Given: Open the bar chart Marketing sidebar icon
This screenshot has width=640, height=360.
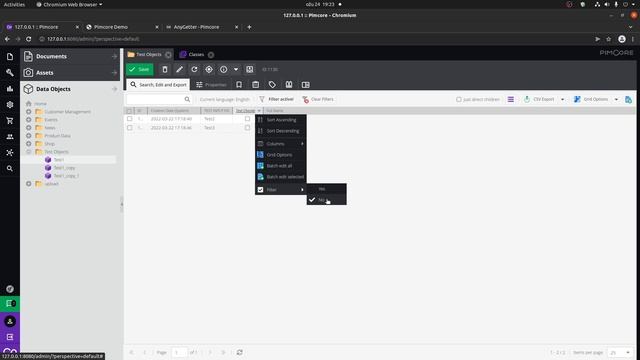Looking at the screenshot, I should [10, 89].
